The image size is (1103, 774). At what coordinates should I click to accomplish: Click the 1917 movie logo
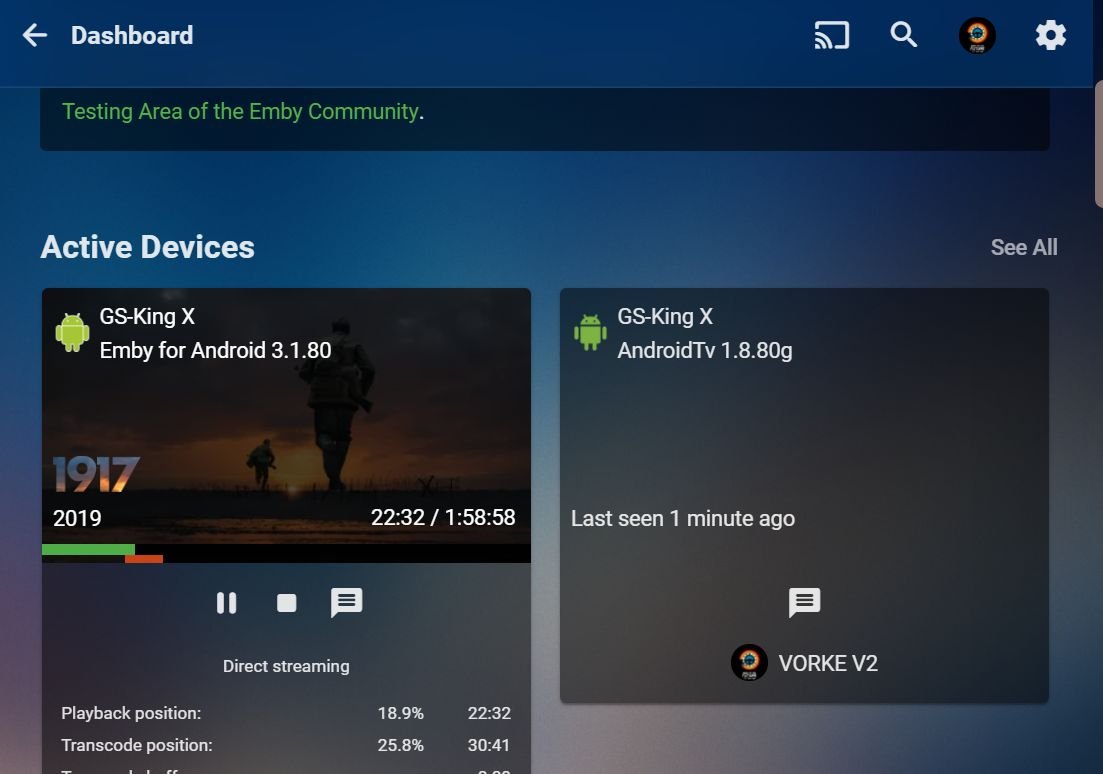coord(96,474)
